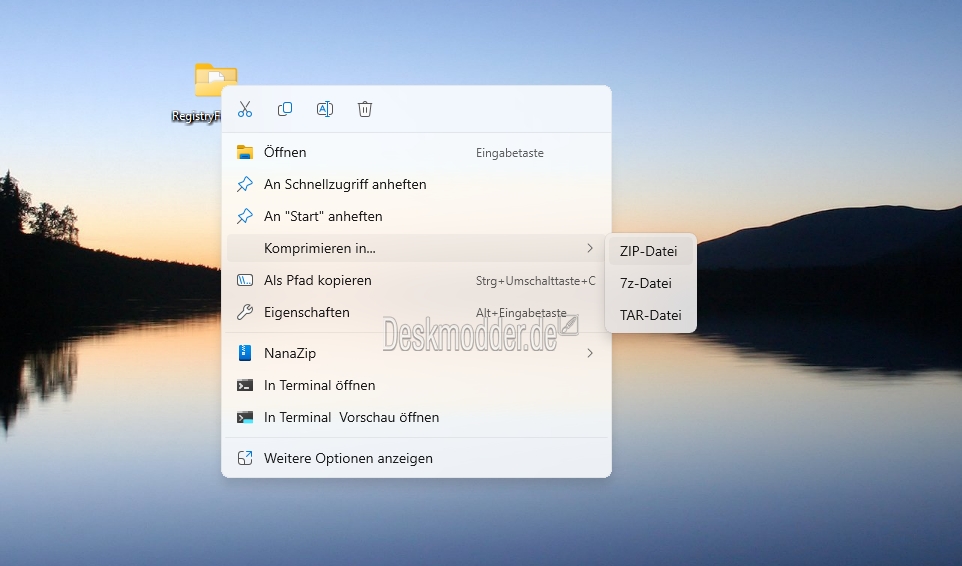962x566 pixels.
Task: Select In Terminal öffnen
Action: point(320,385)
